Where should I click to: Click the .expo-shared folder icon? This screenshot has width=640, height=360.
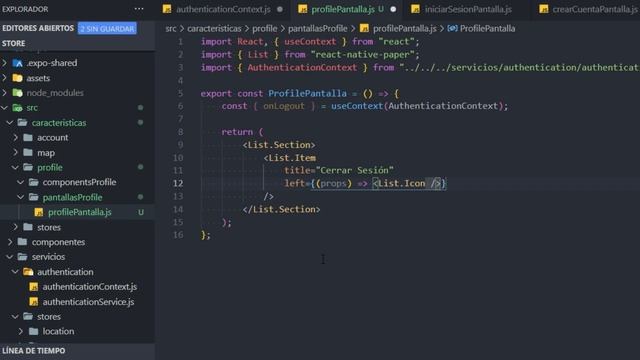(18, 63)
